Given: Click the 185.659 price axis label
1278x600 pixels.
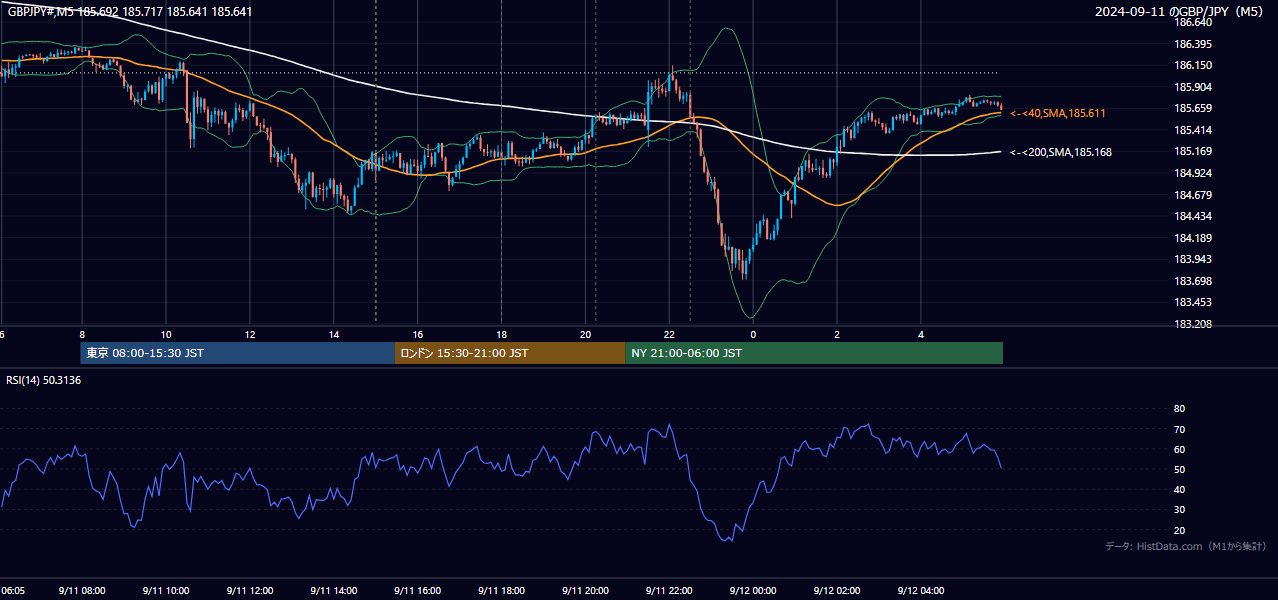Looking at the screenshot, I should [1193, 109].
